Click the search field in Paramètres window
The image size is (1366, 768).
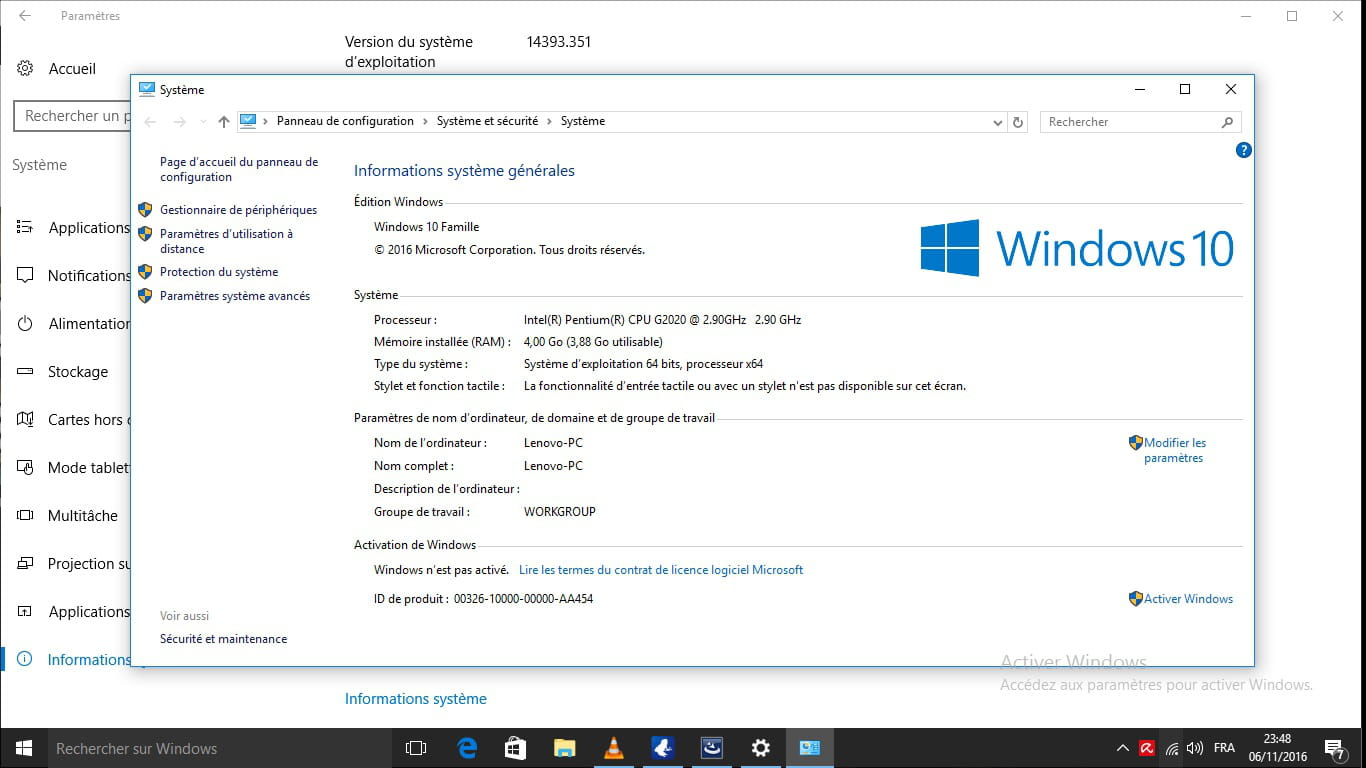point(72,116)
